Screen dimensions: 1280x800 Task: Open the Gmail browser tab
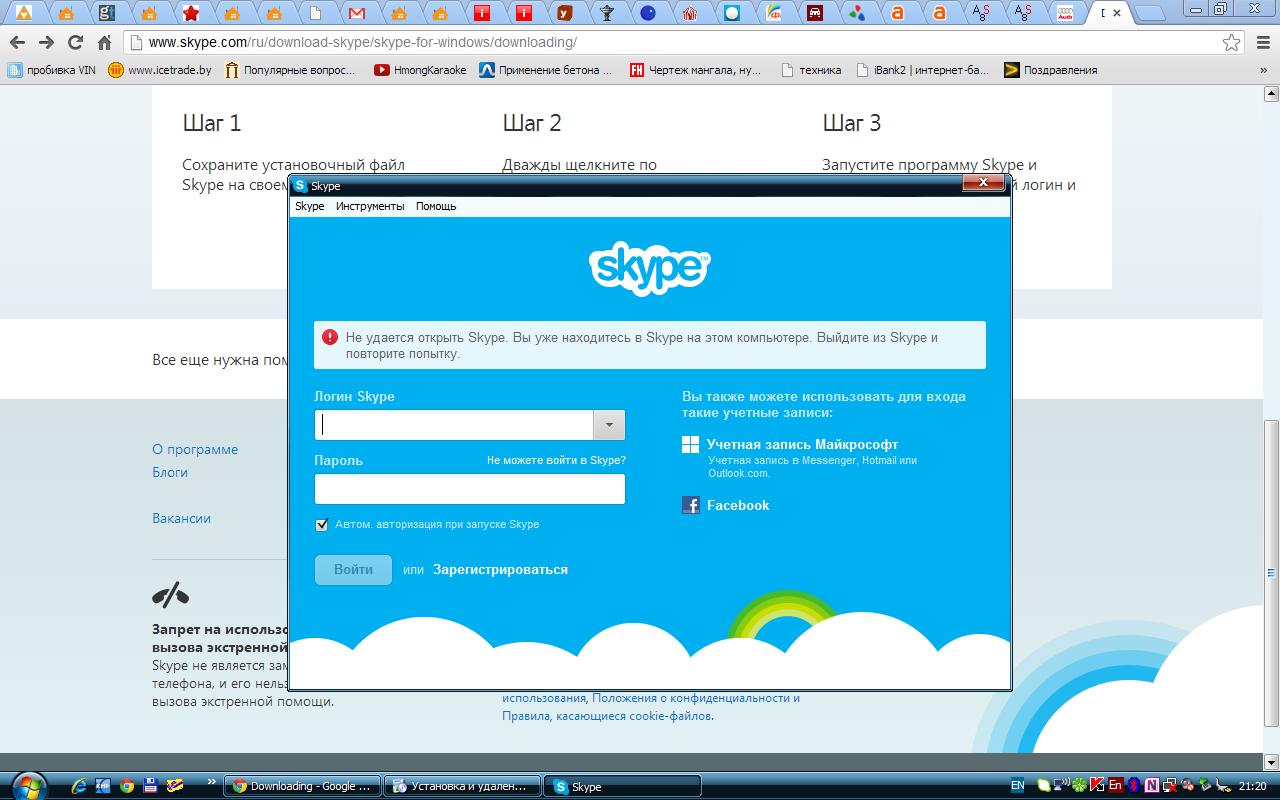pyautogui.click(x=357, y=13)
